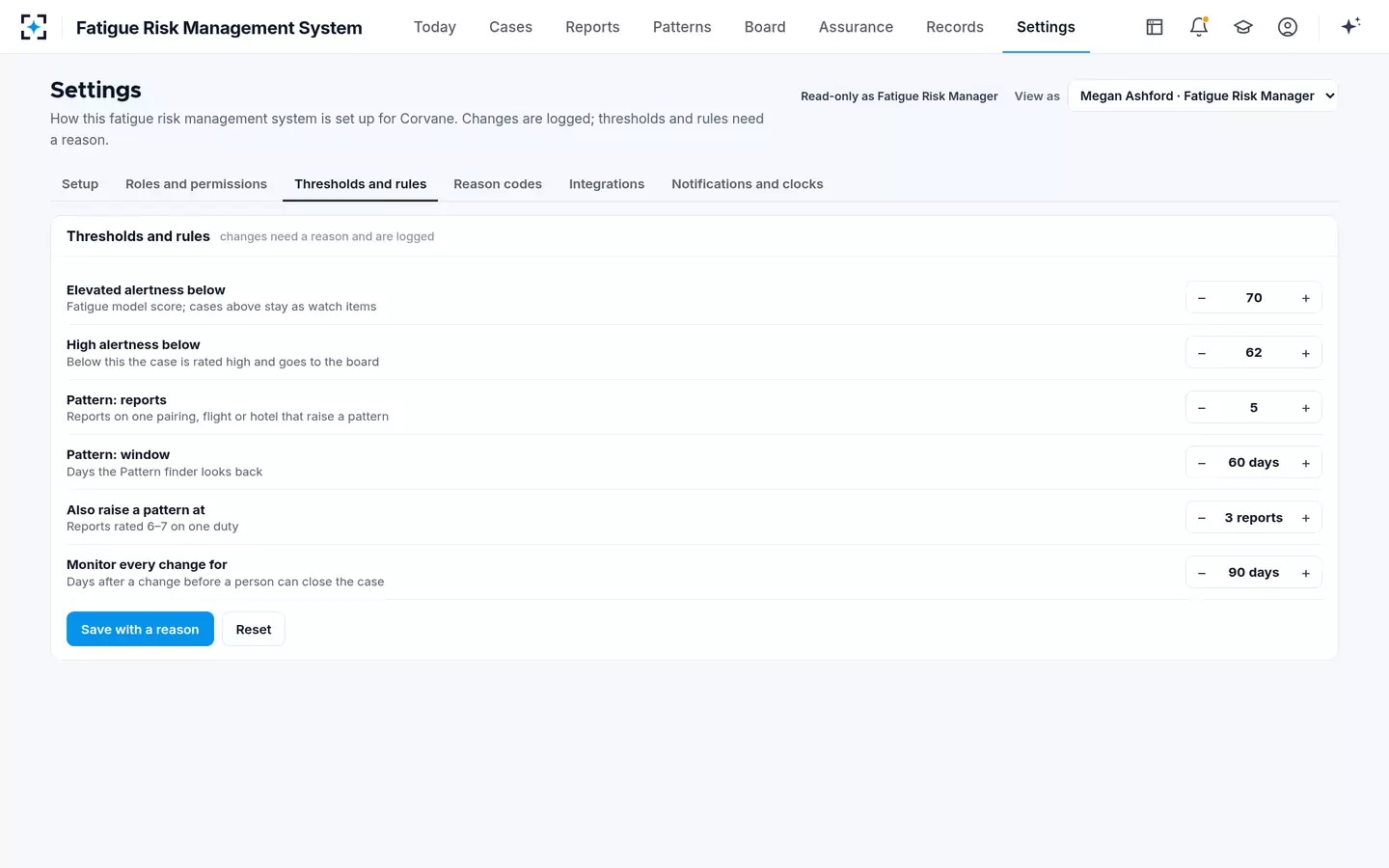Click the Elevated alertness value 70

(1254, 298)
